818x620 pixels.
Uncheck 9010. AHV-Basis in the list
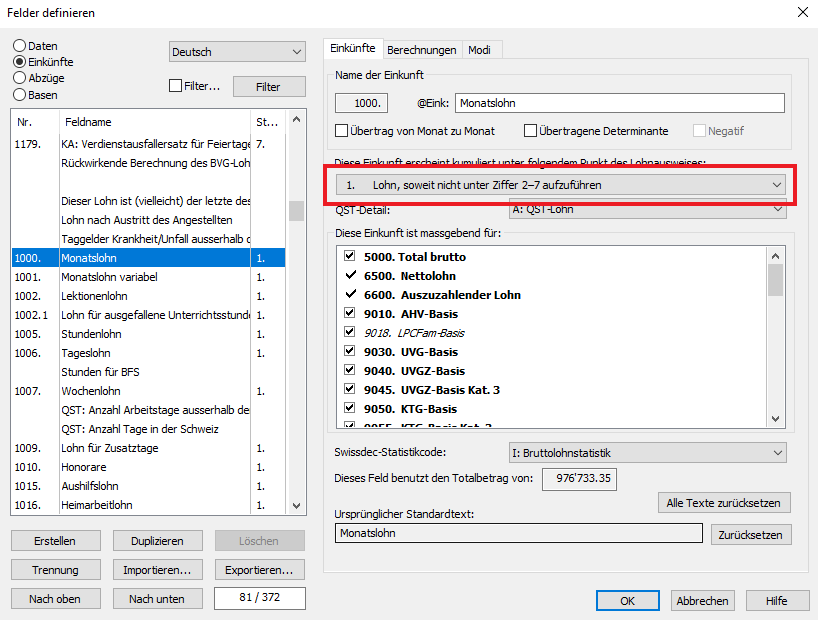point(350,313)
